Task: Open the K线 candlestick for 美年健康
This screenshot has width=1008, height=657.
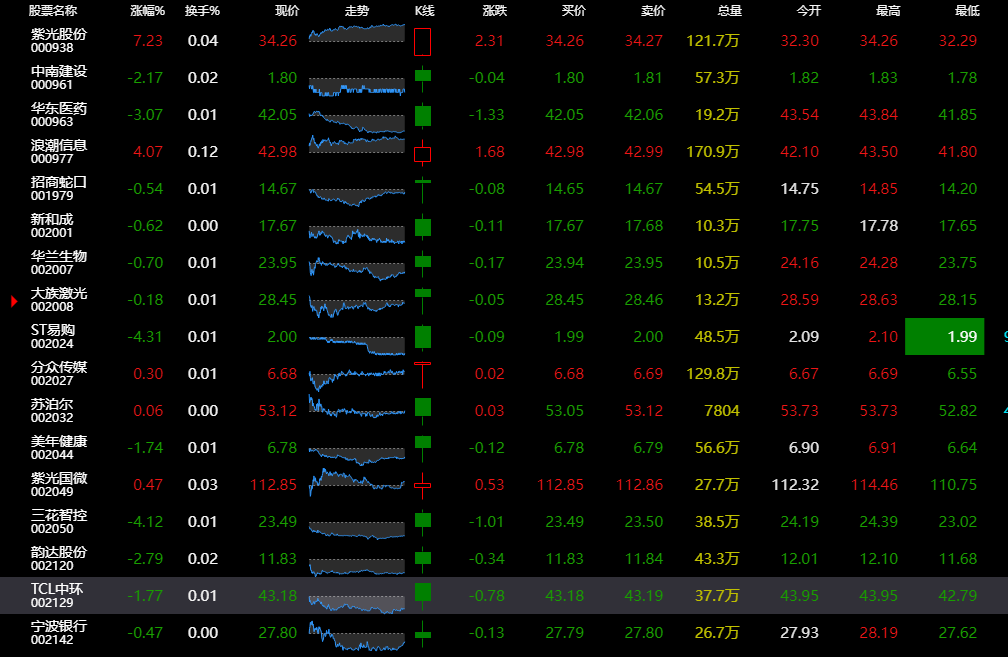Action: point(422,448)
